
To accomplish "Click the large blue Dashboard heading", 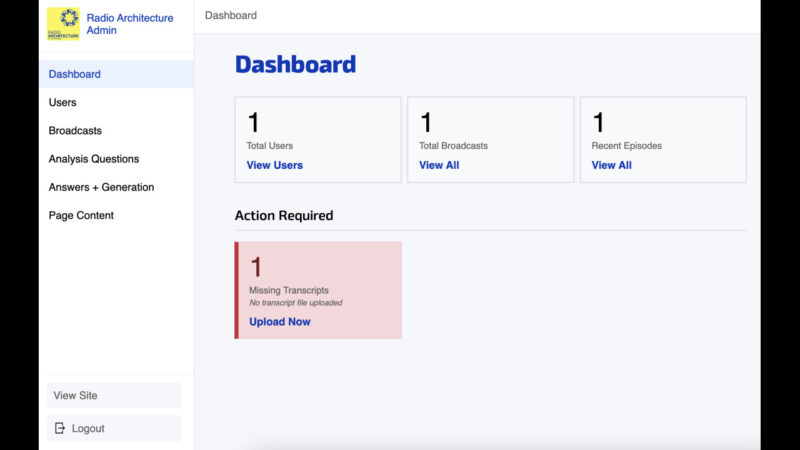I will [x=295, y=65].
